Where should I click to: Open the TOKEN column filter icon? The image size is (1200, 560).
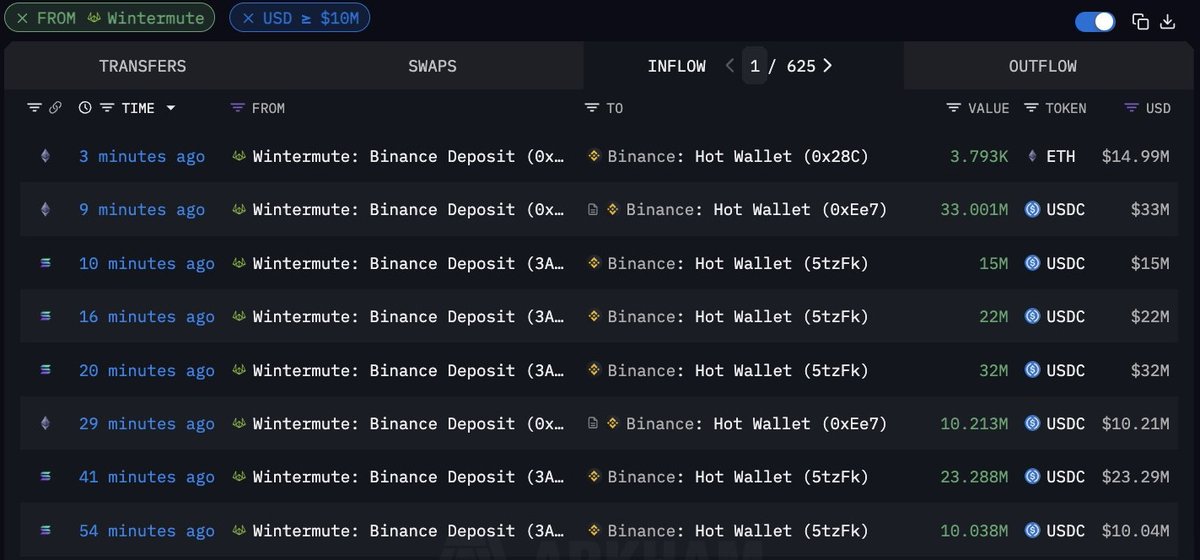tap(1031, 108)
